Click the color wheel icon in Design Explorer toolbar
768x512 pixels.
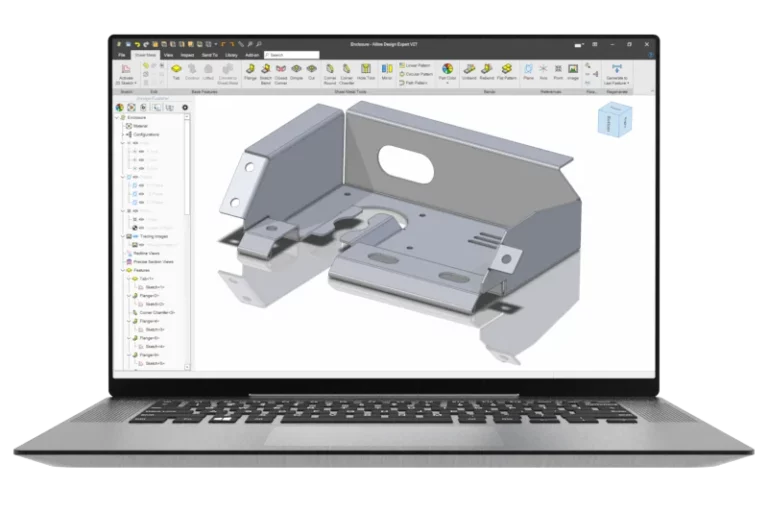tap(120, 107)
